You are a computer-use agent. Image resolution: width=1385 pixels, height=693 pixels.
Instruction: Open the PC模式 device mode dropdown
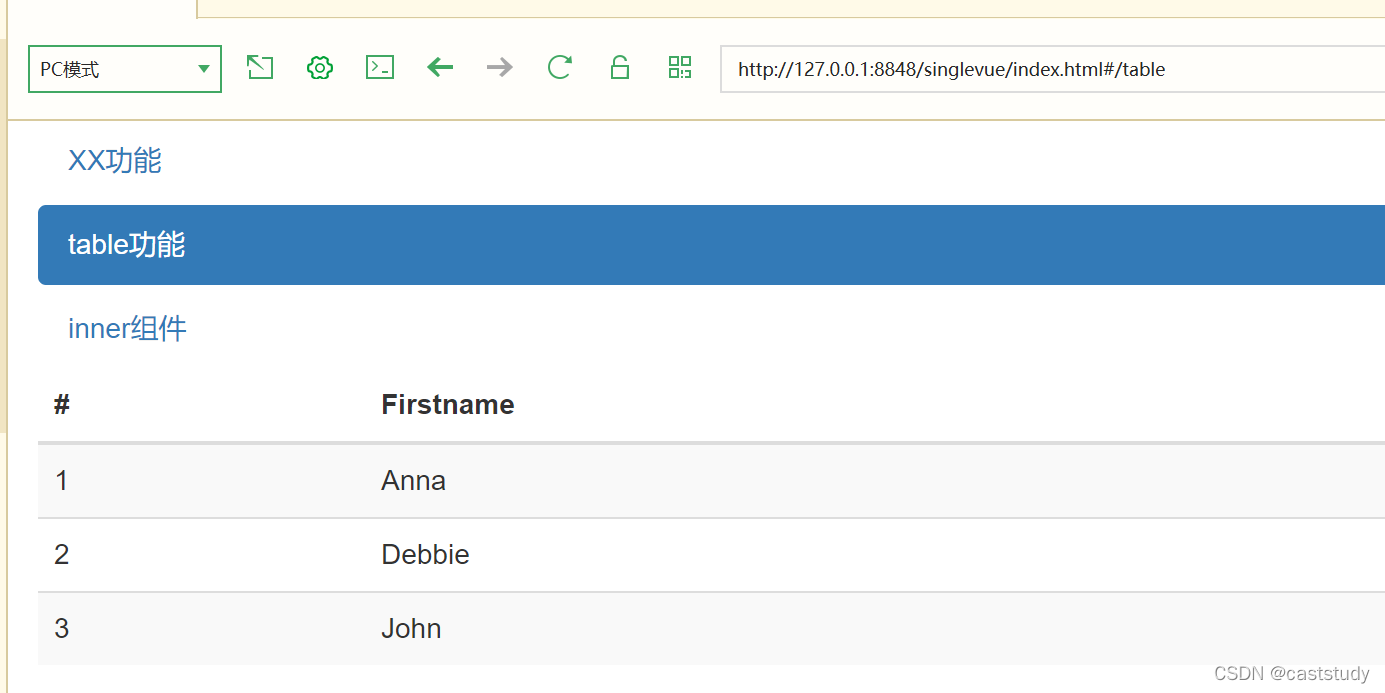[x=125, y=69]
